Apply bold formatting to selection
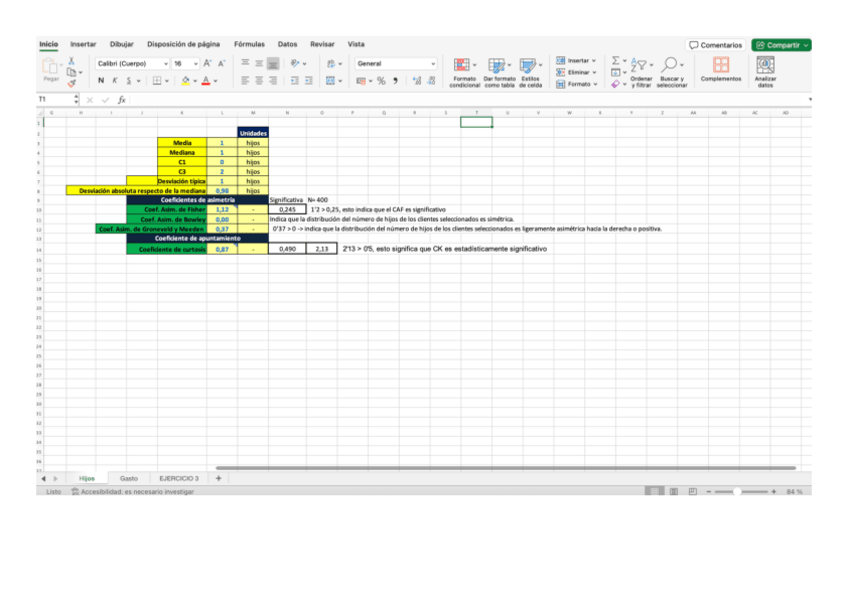Image resolution: width=848 pixels, height=599 pixels. [103, 80]
